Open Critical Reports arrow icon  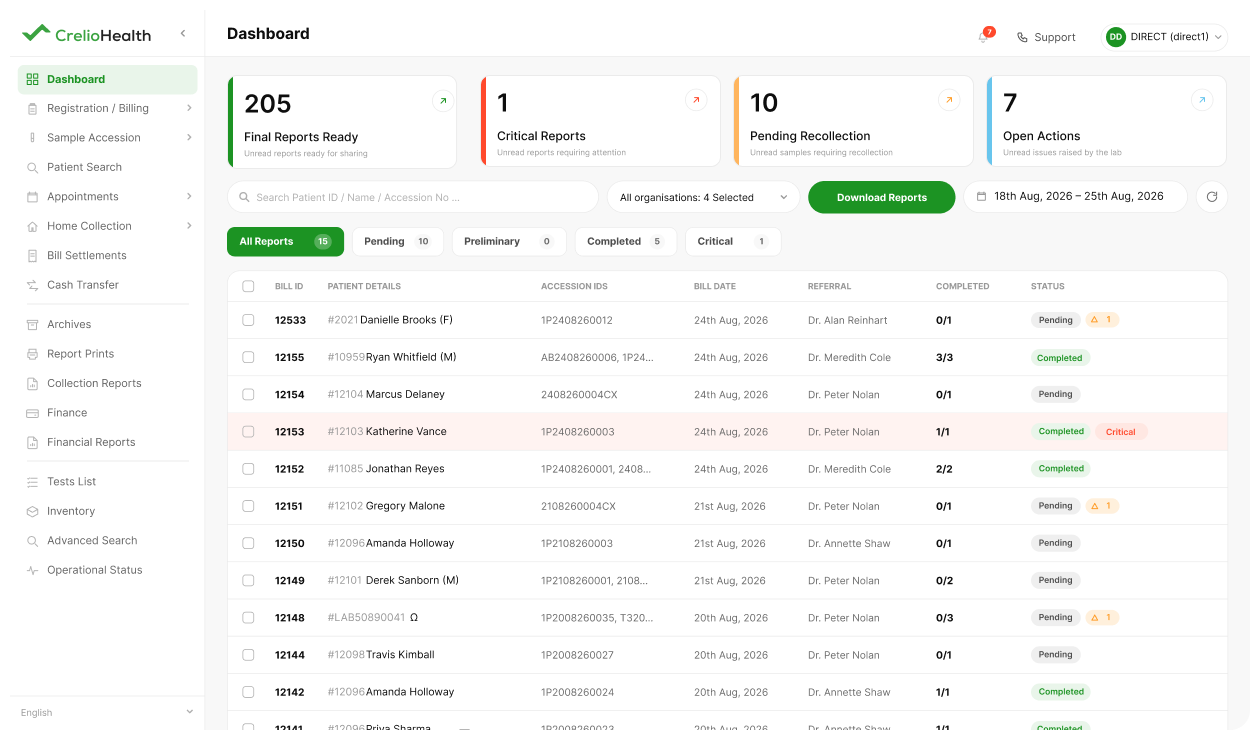[x=696, y=100]
